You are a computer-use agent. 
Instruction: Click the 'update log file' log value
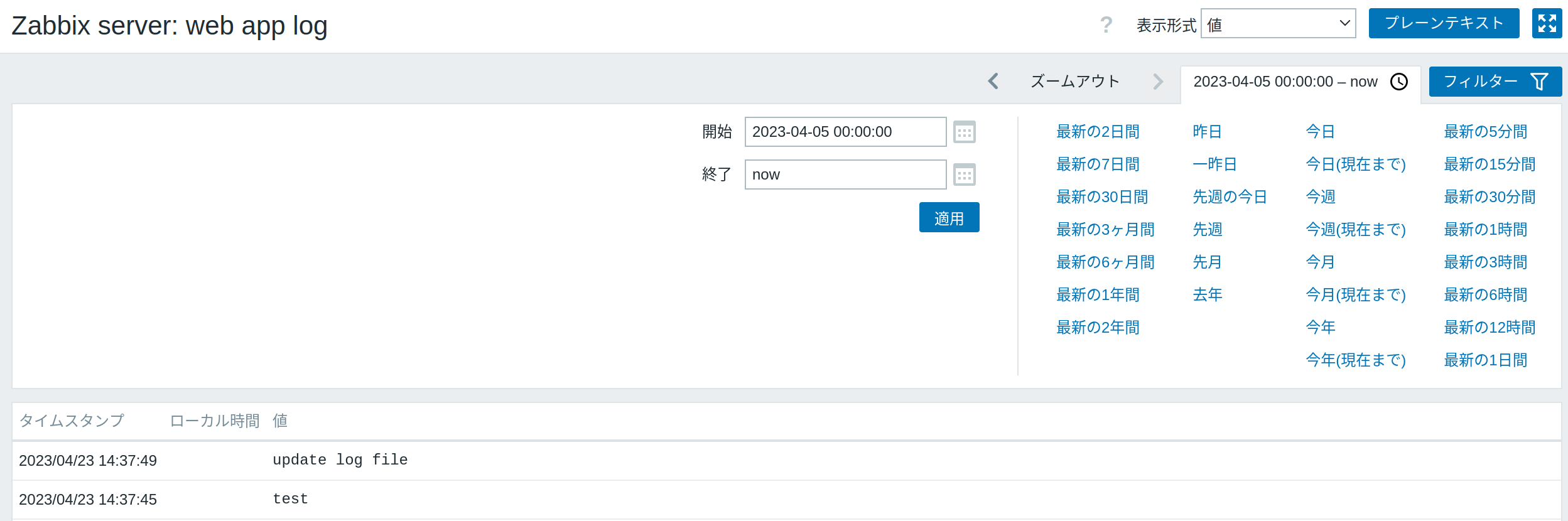click(x=340, y=460)
